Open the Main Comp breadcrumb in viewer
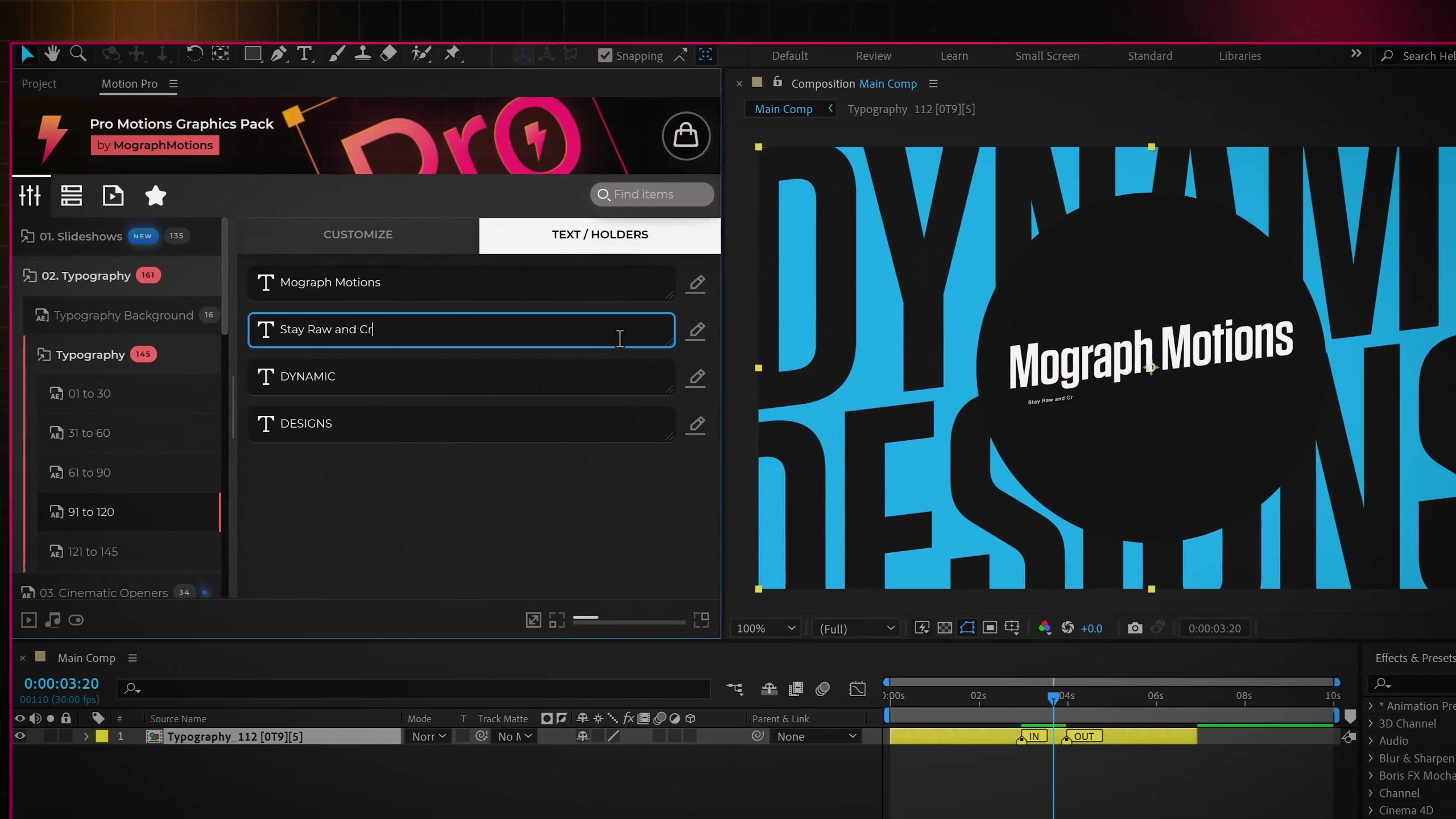The image size is (1456, 819). click(783, 109)
